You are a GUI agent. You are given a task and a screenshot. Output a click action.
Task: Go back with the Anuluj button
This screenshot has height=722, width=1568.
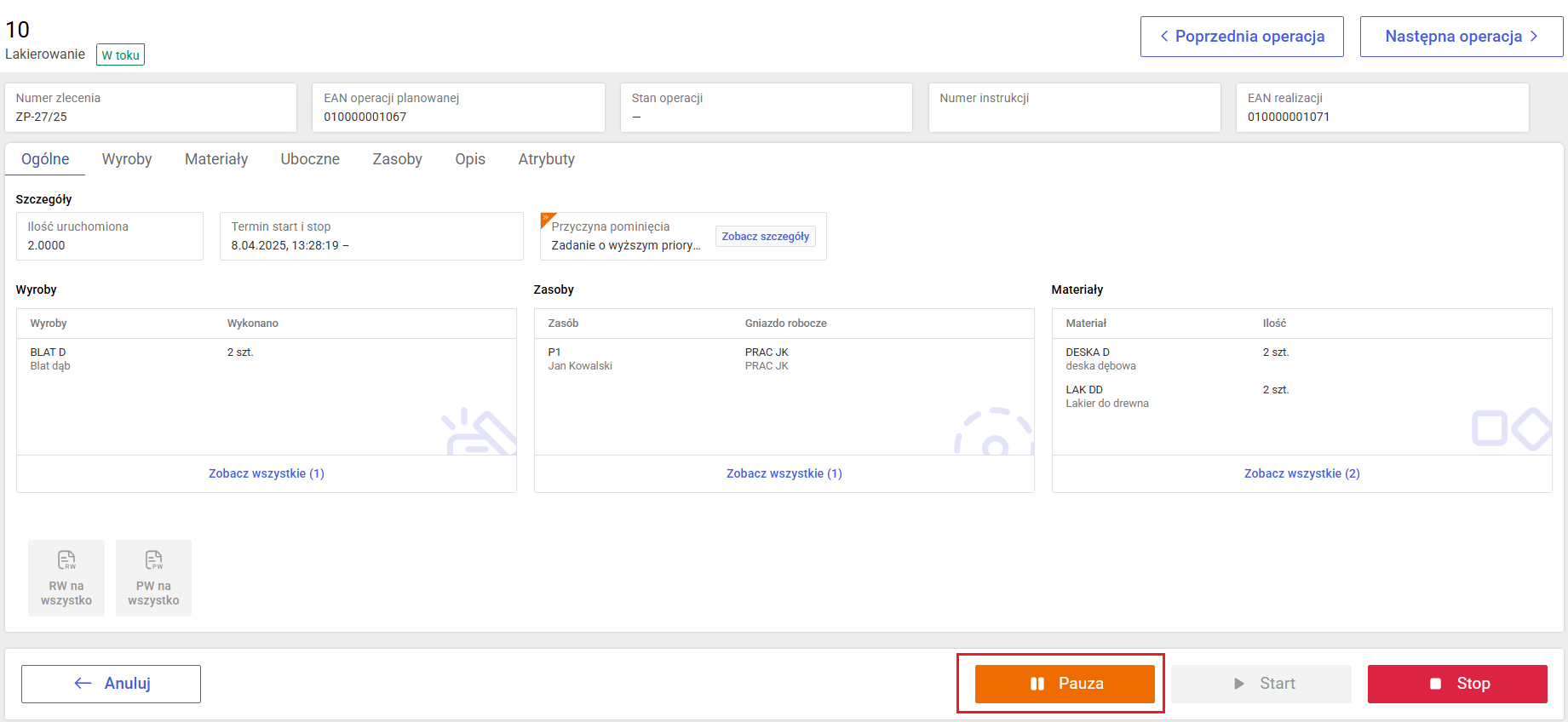click(x=111, y=684)
